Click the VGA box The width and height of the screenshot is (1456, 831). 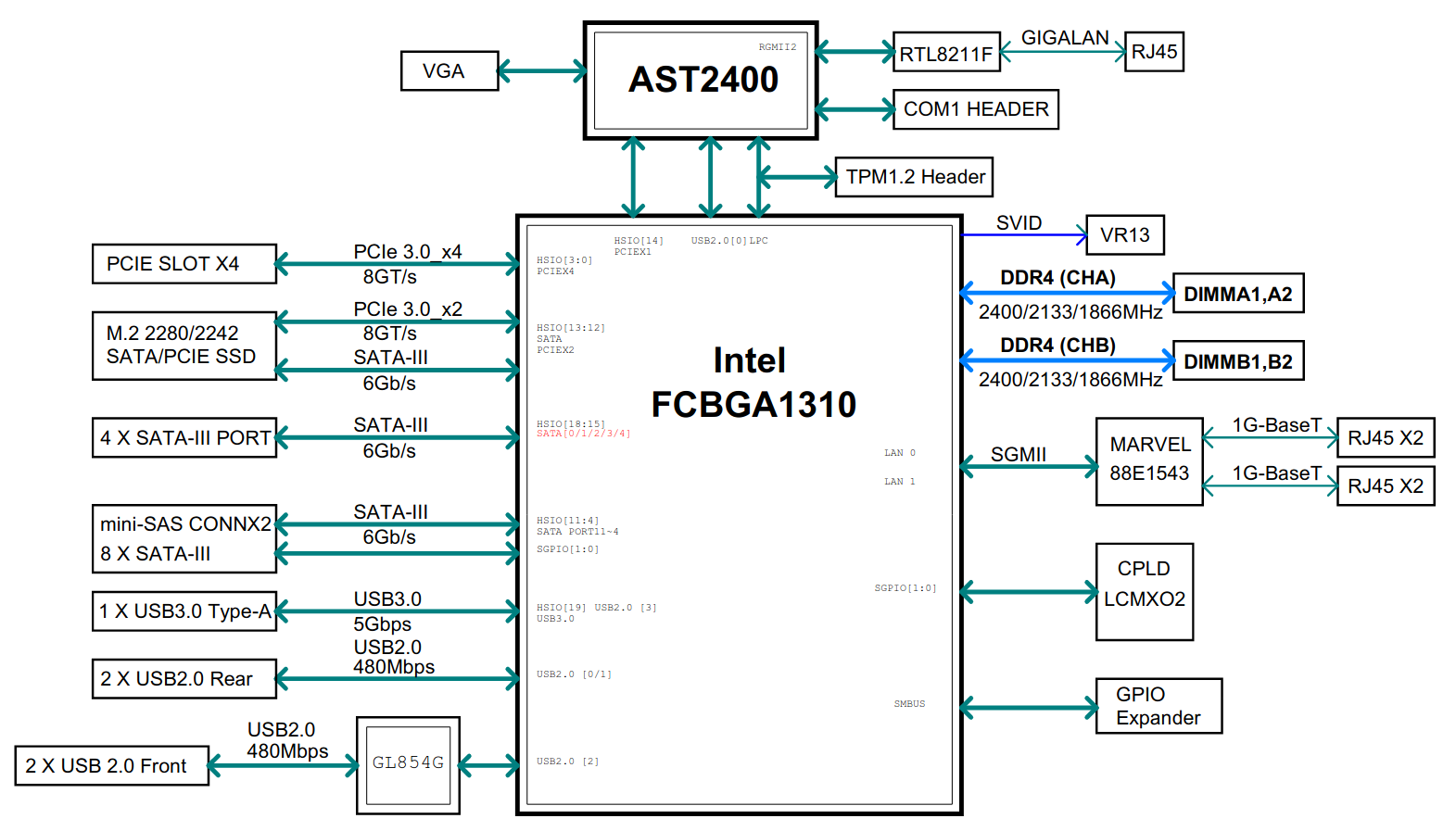[449, 70]
